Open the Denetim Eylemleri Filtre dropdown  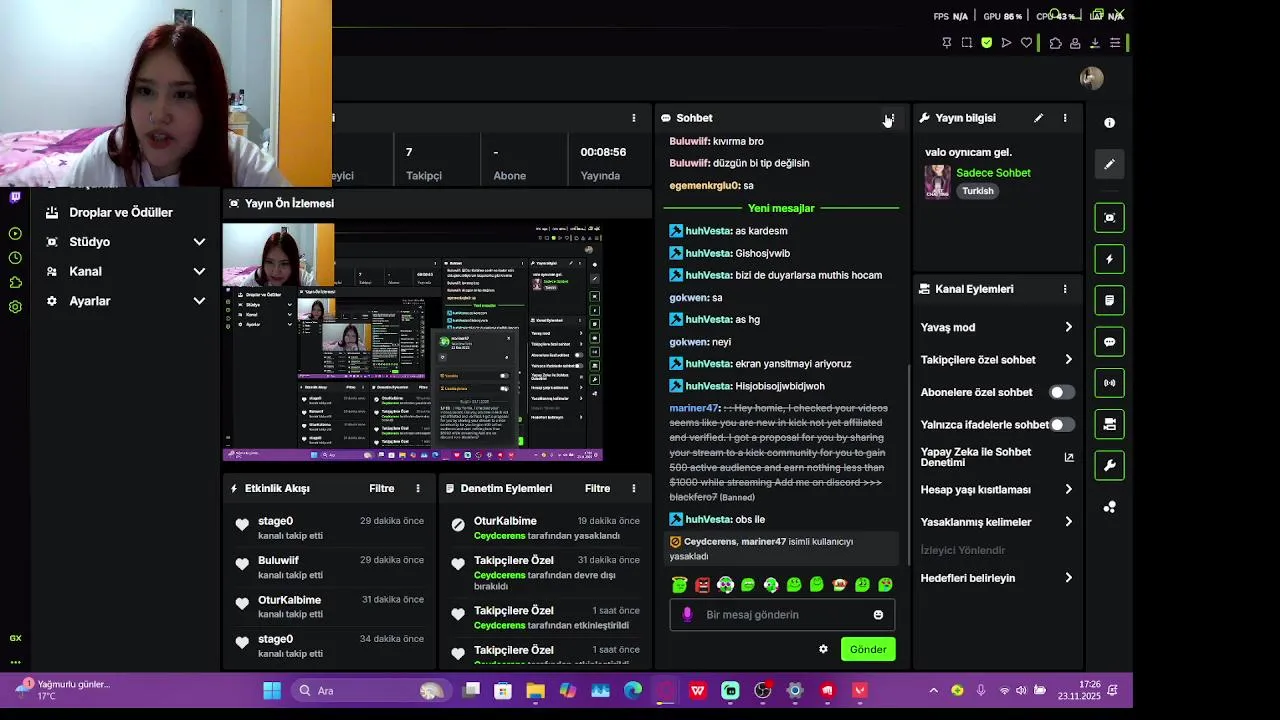coord(597,488)
